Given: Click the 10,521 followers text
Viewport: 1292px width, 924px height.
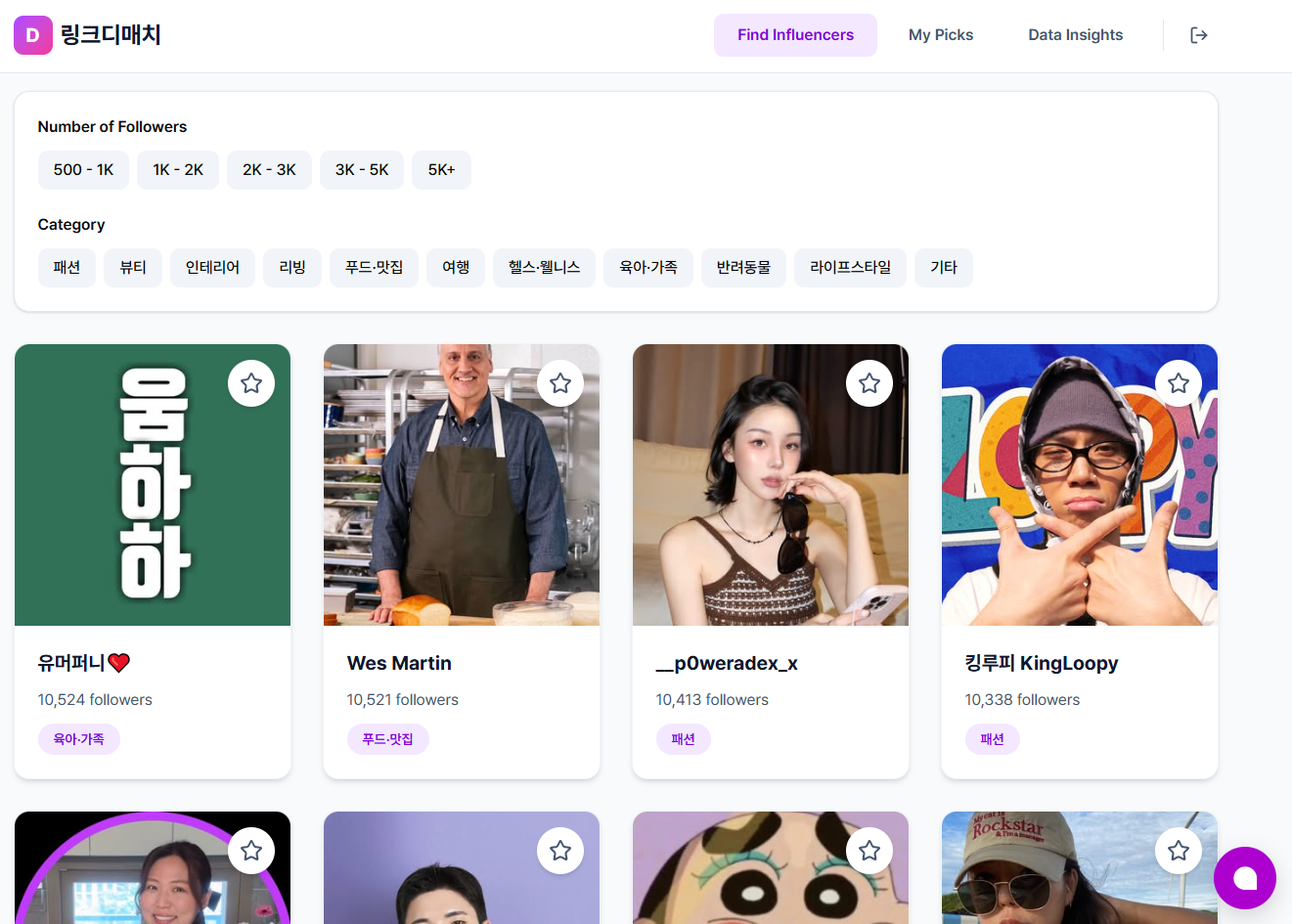Looking at the screenshot, I should click(403, 700).
